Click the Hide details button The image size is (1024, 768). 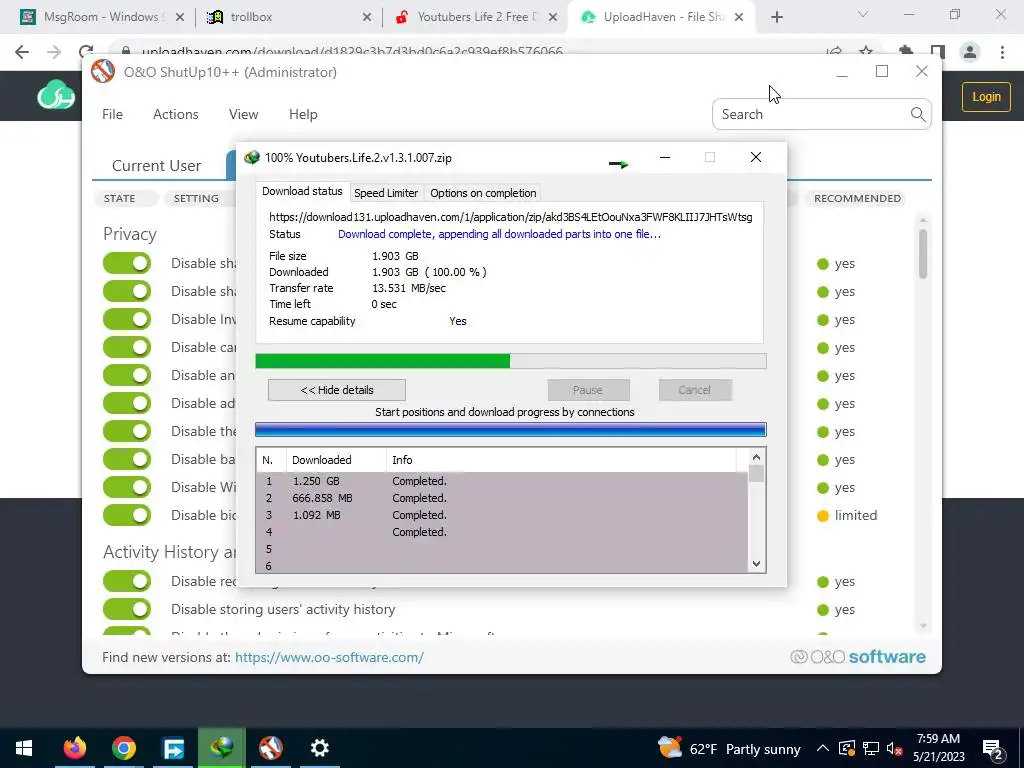pos(337,390)
